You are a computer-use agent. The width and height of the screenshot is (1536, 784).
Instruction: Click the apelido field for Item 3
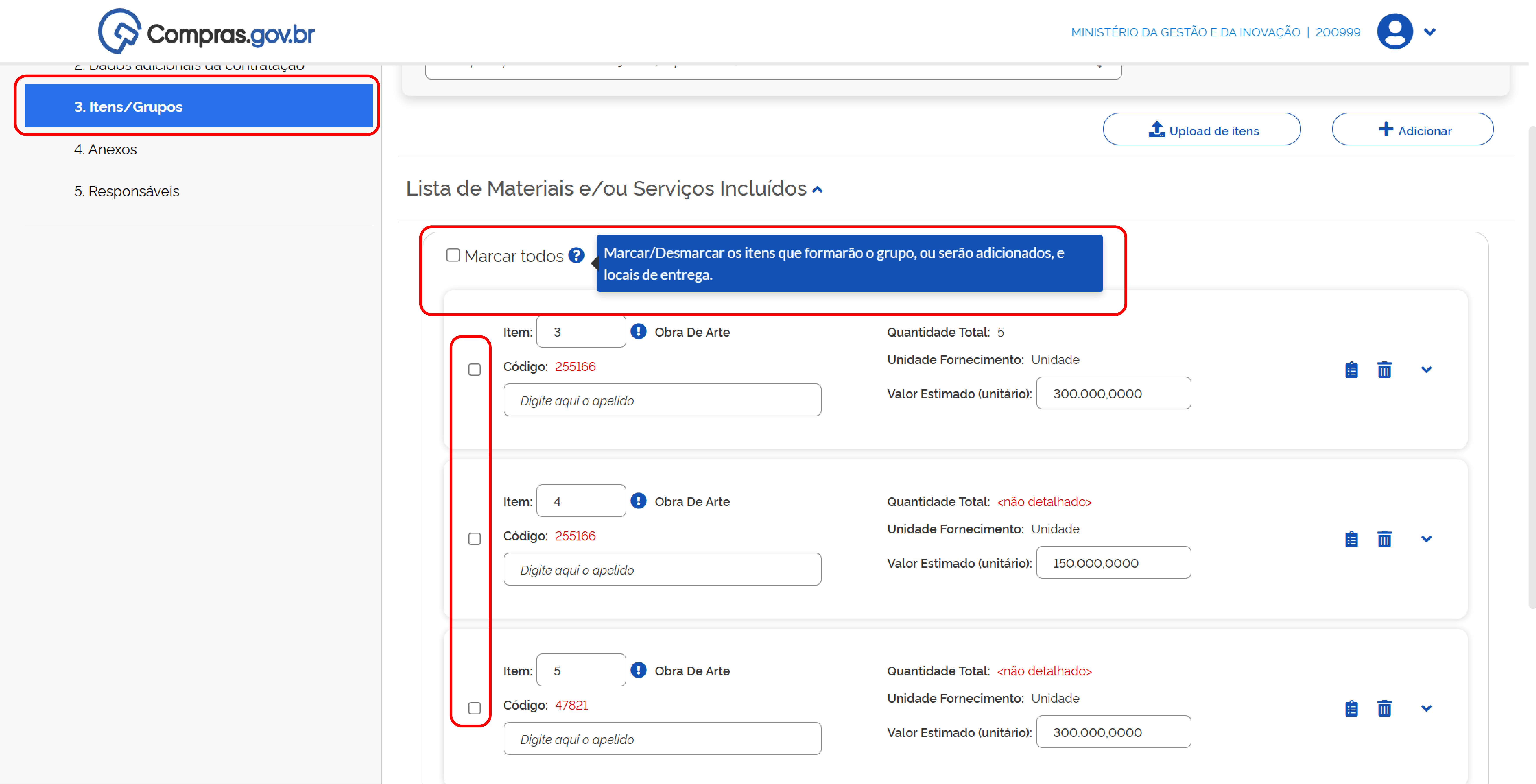click(x=662, y=400)
